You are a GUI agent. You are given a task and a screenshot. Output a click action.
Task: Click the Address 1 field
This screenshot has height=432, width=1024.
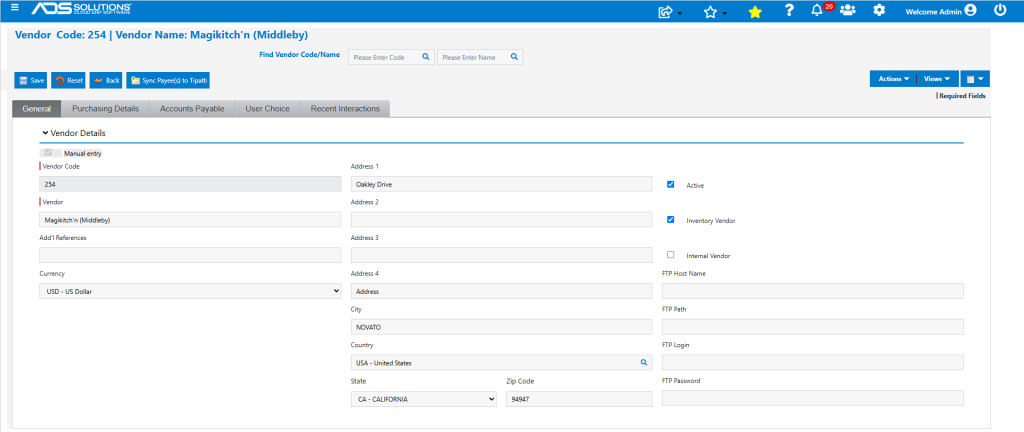(502, 185)
